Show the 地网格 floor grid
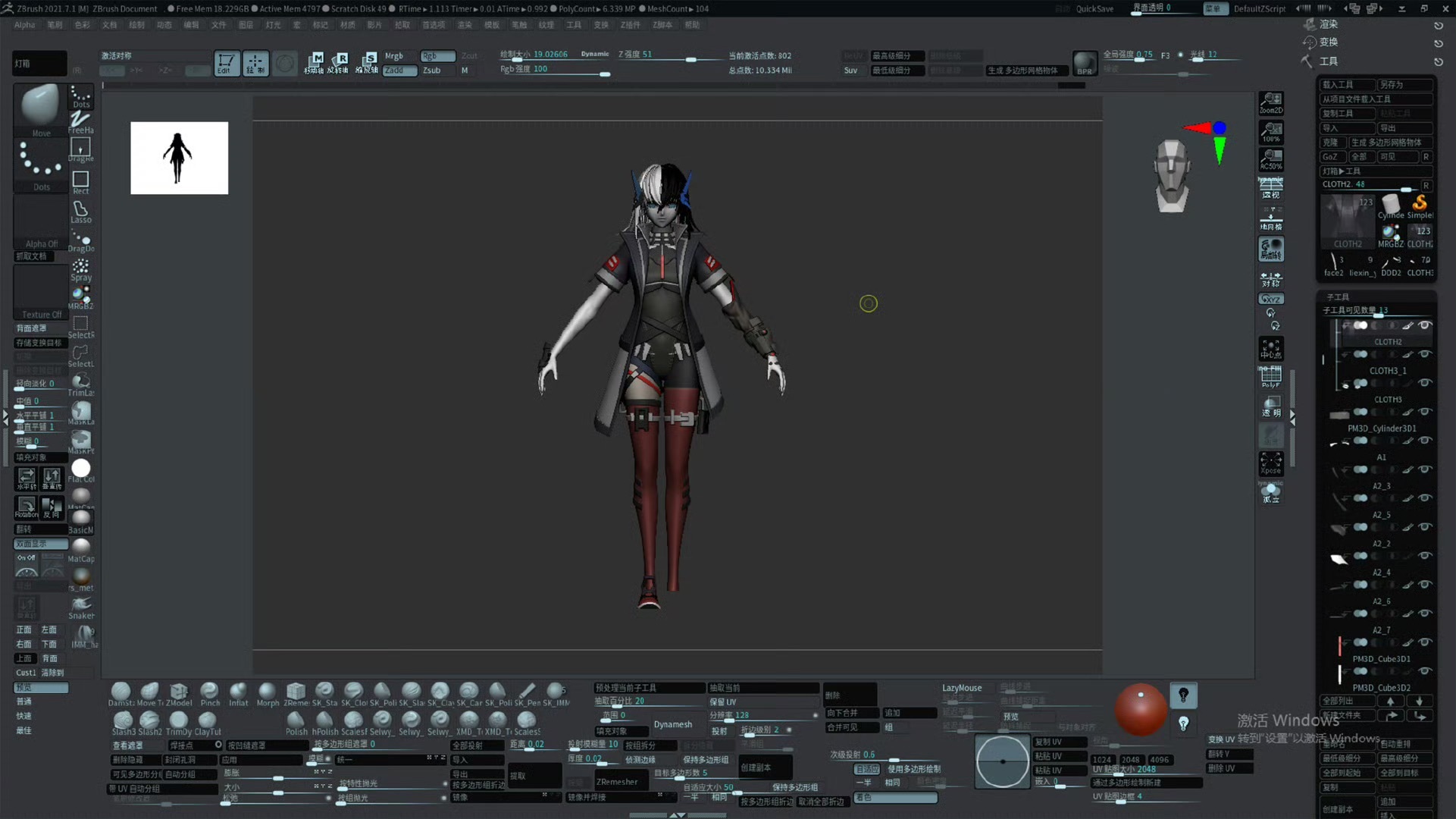 point(1271,219)
